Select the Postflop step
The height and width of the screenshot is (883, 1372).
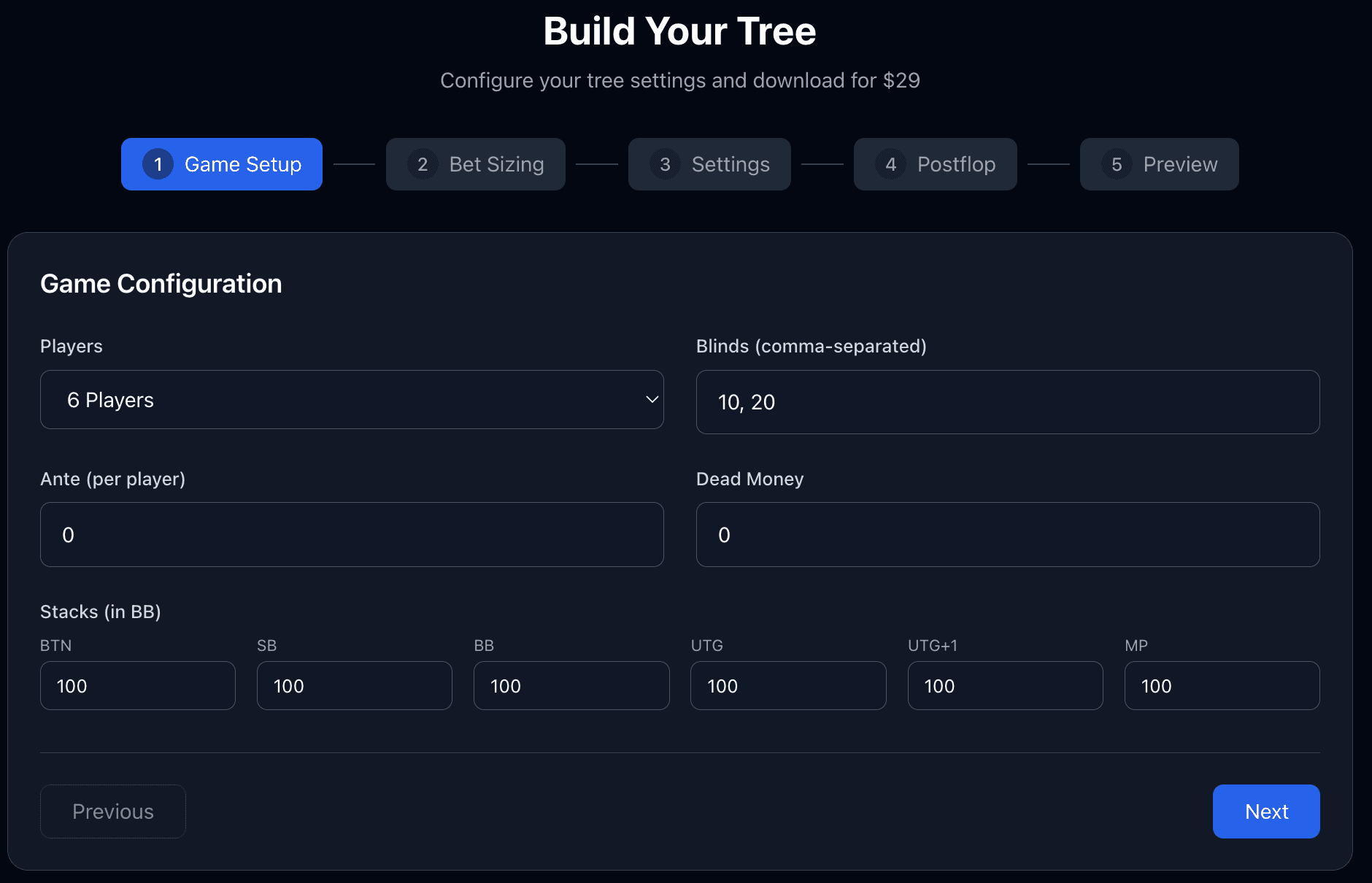pos(936,164)
